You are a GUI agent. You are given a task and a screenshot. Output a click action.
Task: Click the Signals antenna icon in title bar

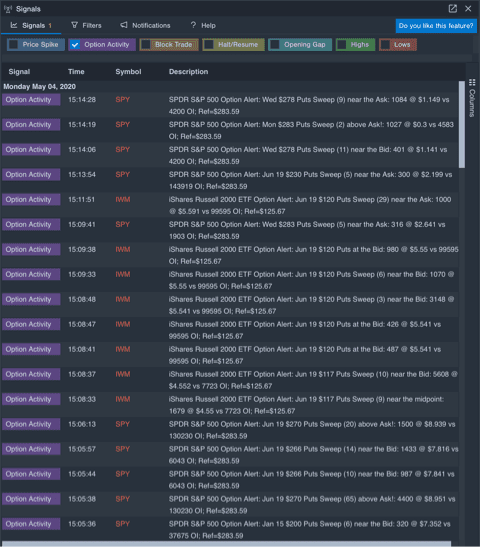coord(8,9)
